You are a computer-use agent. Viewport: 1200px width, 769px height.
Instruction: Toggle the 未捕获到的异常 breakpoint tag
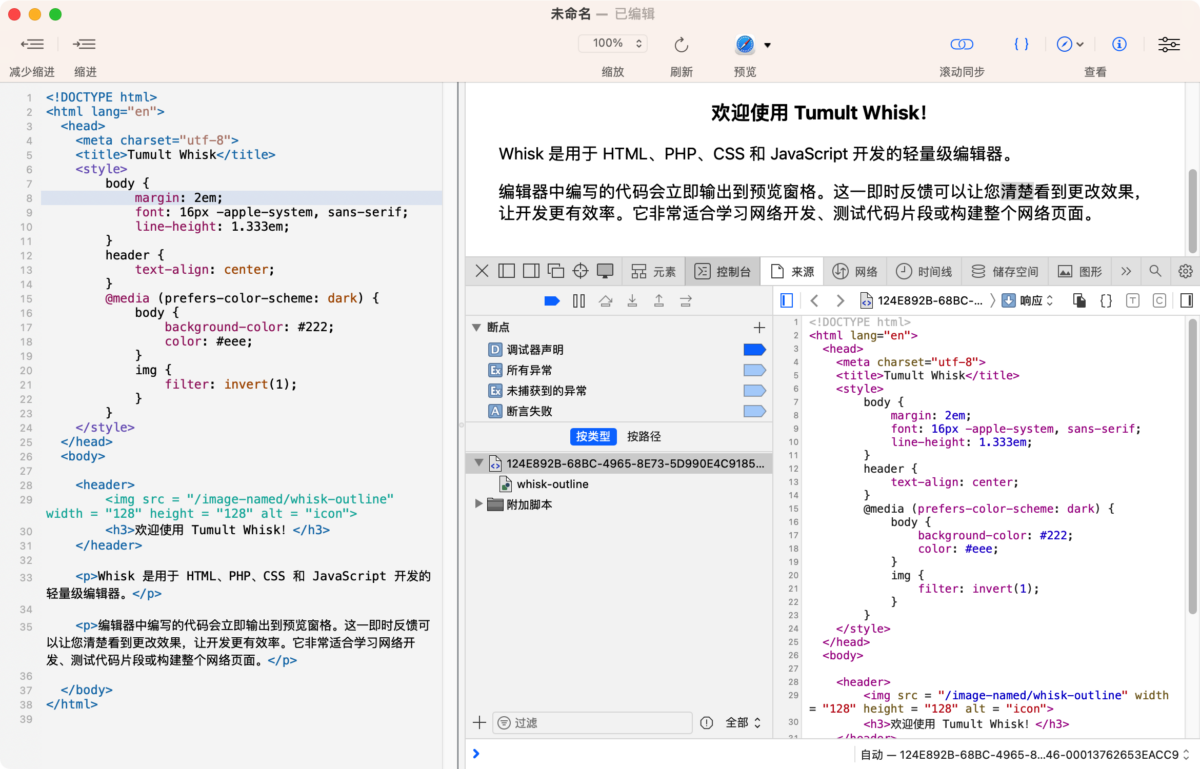[754, 390]
